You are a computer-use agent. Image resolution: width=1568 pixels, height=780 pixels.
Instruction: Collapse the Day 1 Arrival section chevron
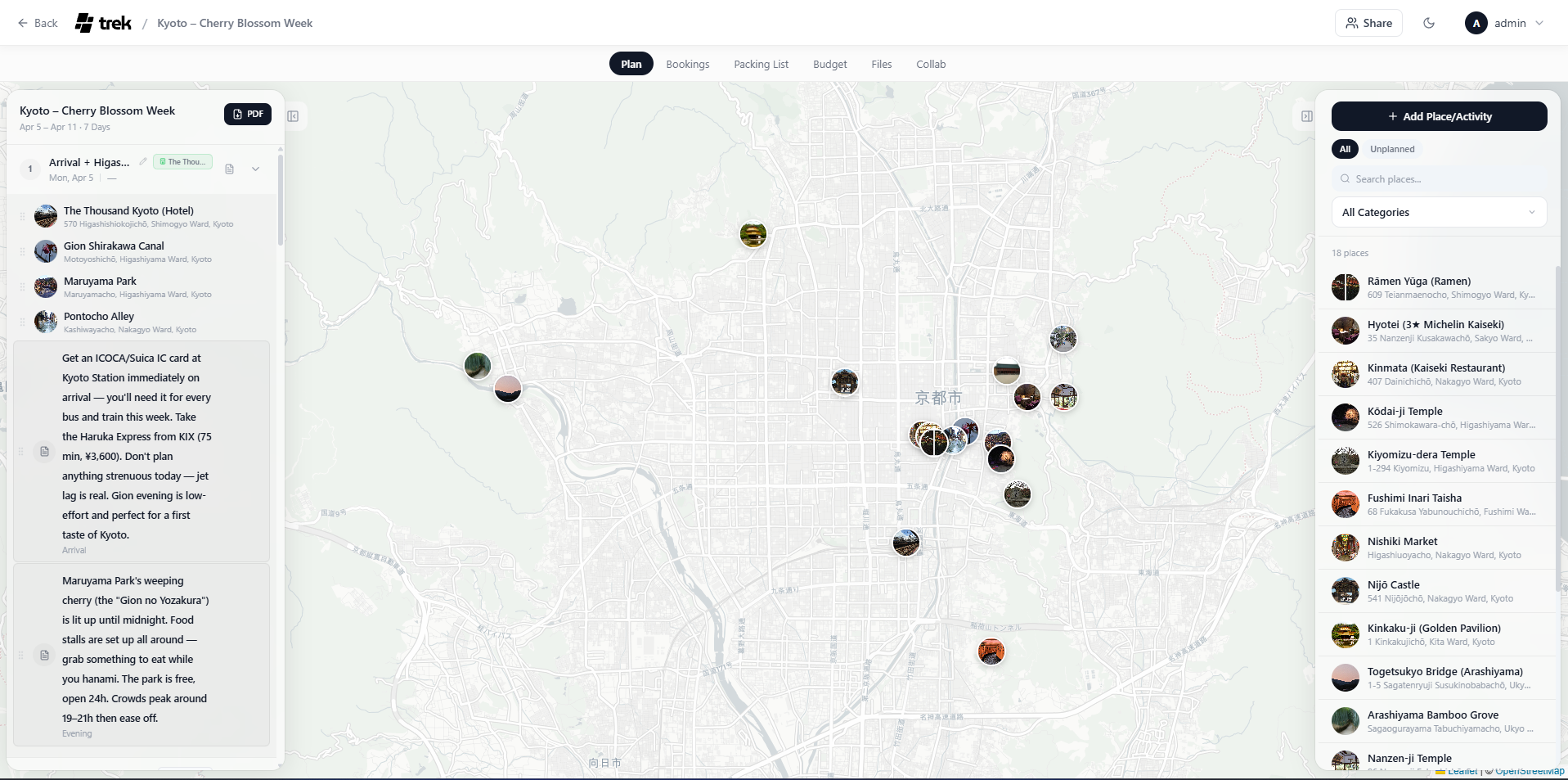tap(255, 169)
